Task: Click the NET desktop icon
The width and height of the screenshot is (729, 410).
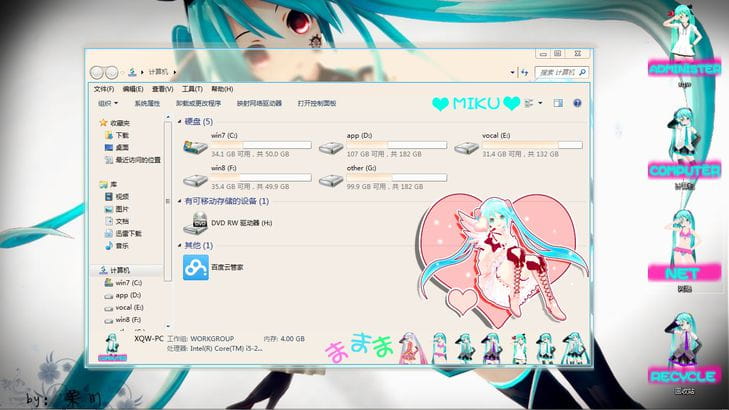Action: click(684, 251)
